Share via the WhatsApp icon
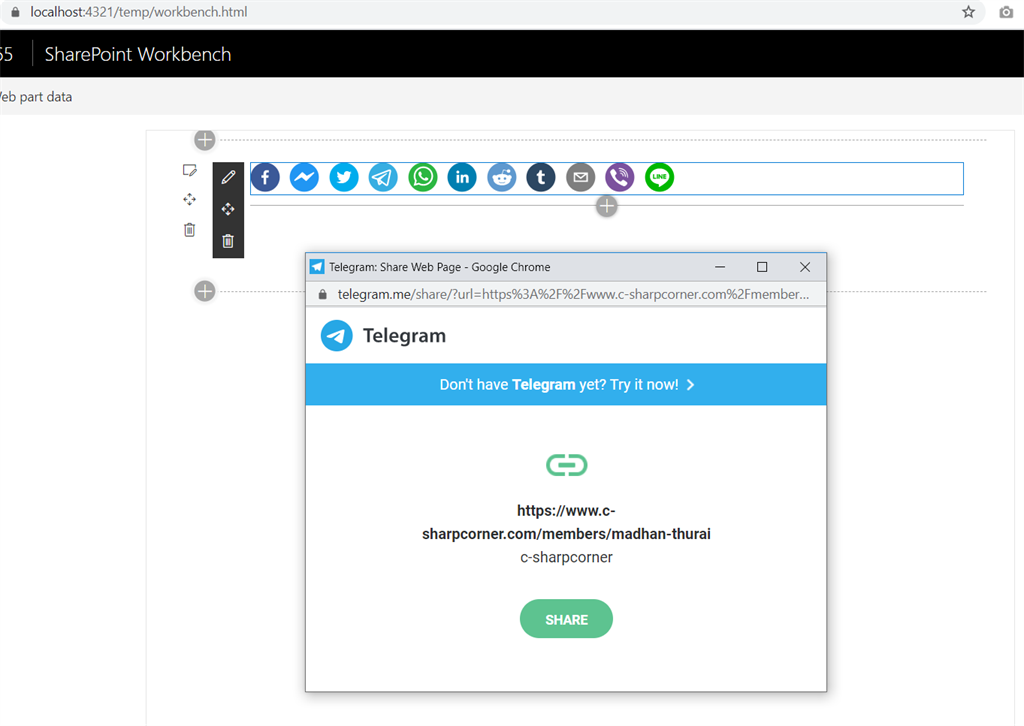Screen dimensions: 1024x726 [423, 178]
